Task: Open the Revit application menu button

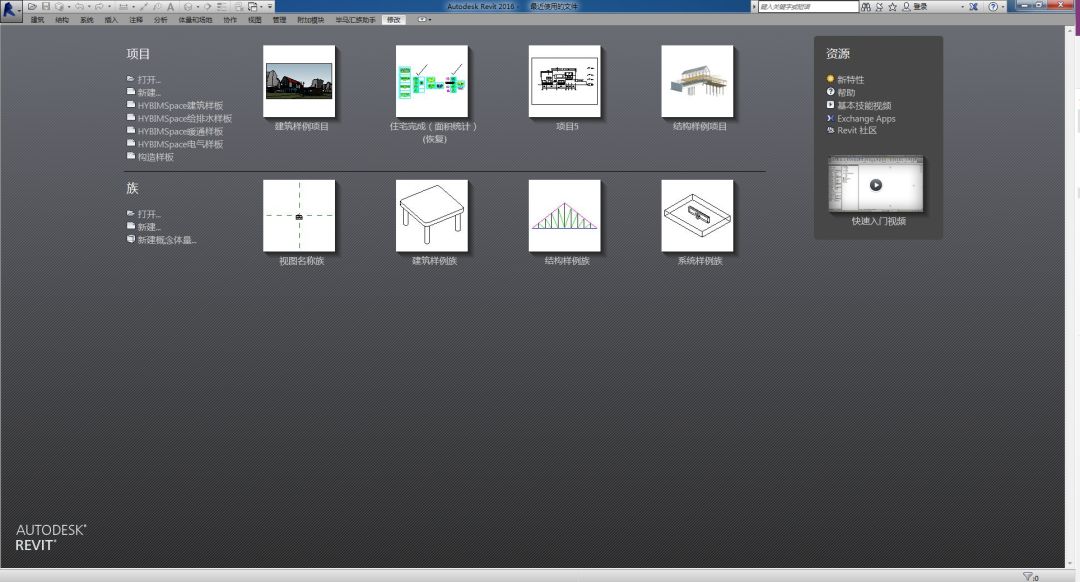Action: click(x=10, y=10)
